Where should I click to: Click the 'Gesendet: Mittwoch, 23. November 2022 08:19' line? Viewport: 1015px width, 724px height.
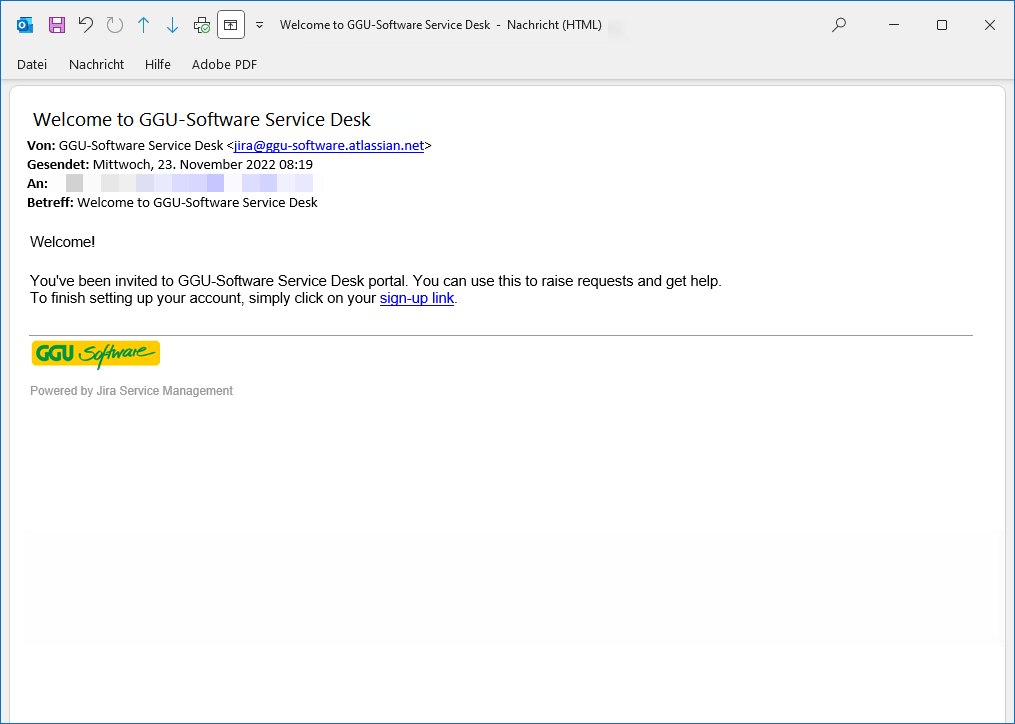coord(170,164)
